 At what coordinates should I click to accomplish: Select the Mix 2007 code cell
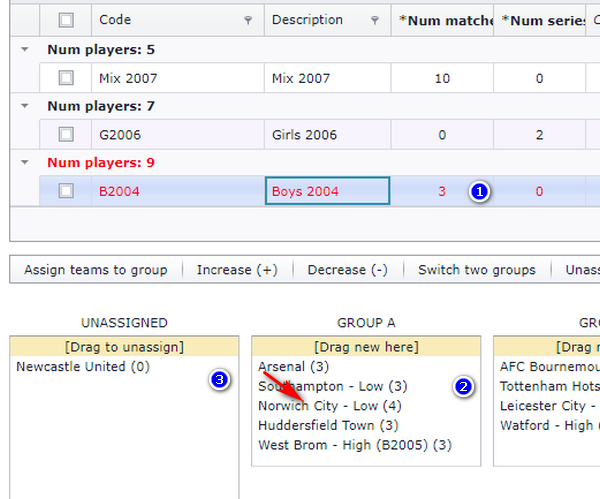pyautogui.click(x=178, y=78)
